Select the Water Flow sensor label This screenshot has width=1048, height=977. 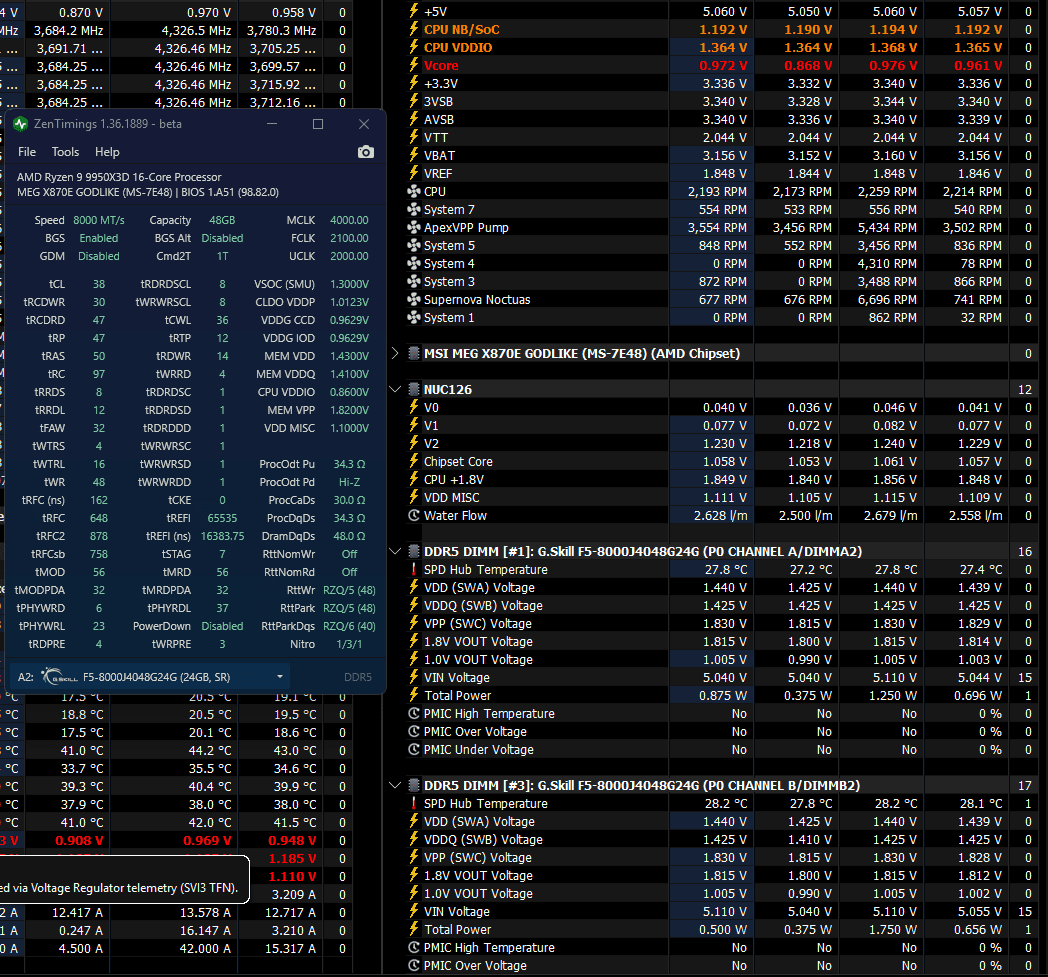click(x=455, y=516)
